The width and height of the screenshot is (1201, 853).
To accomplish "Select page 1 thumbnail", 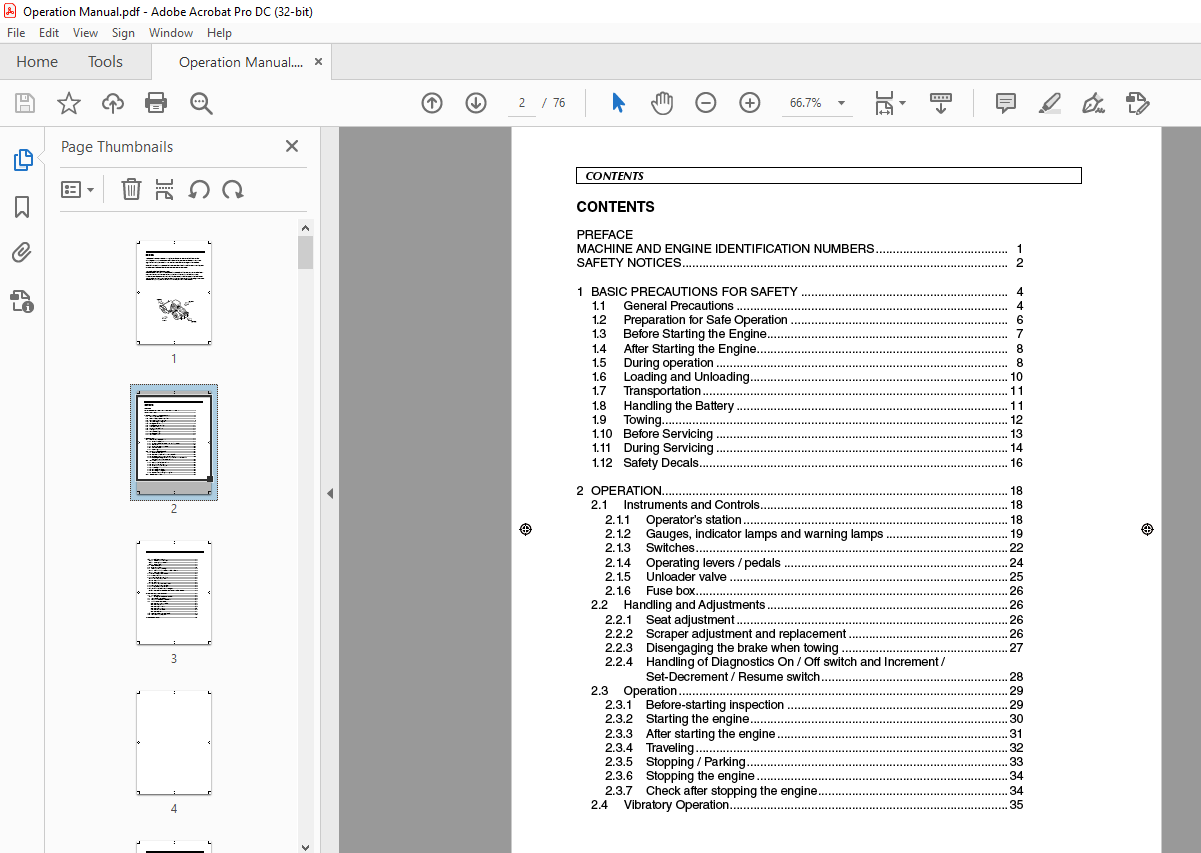I will [174, 292].
